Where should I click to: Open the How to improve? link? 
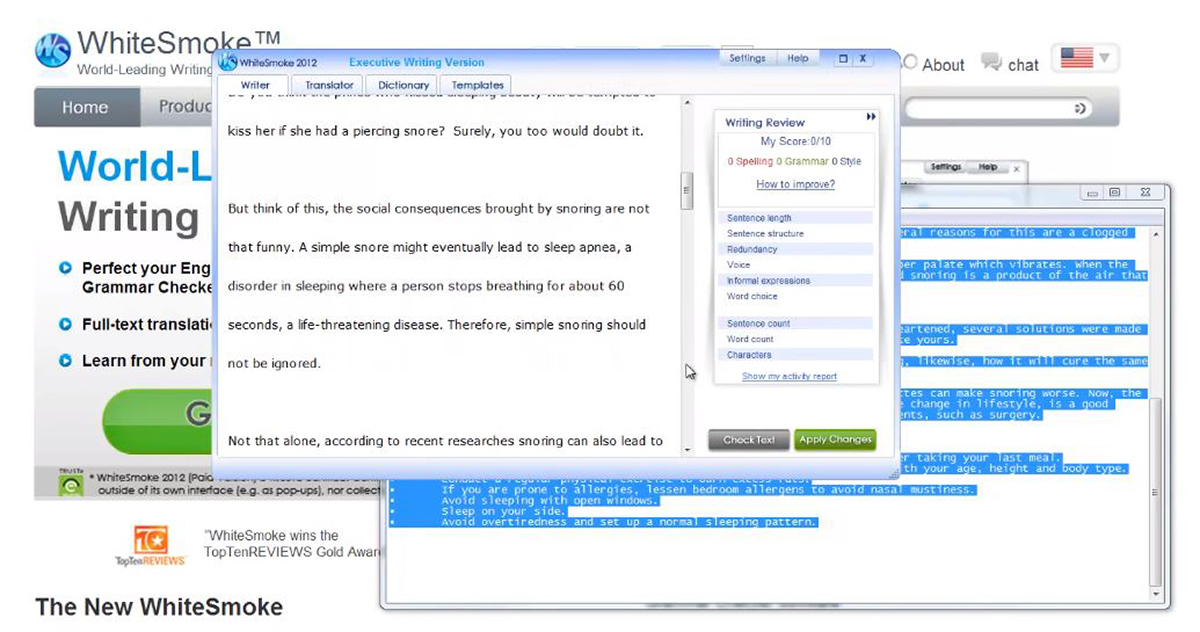coord(795,184)
